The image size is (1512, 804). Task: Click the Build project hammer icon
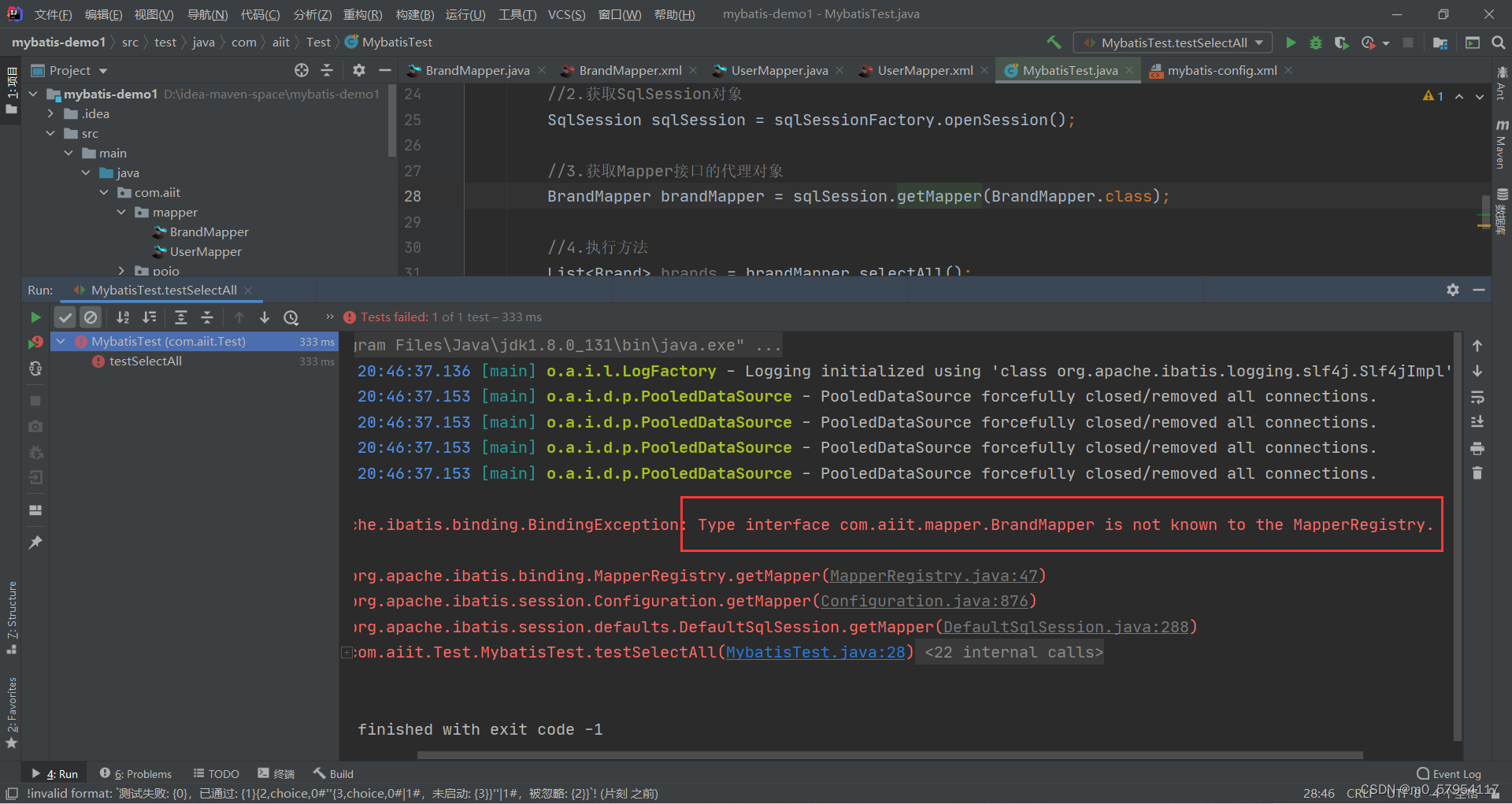click(x=1054, y=43)
